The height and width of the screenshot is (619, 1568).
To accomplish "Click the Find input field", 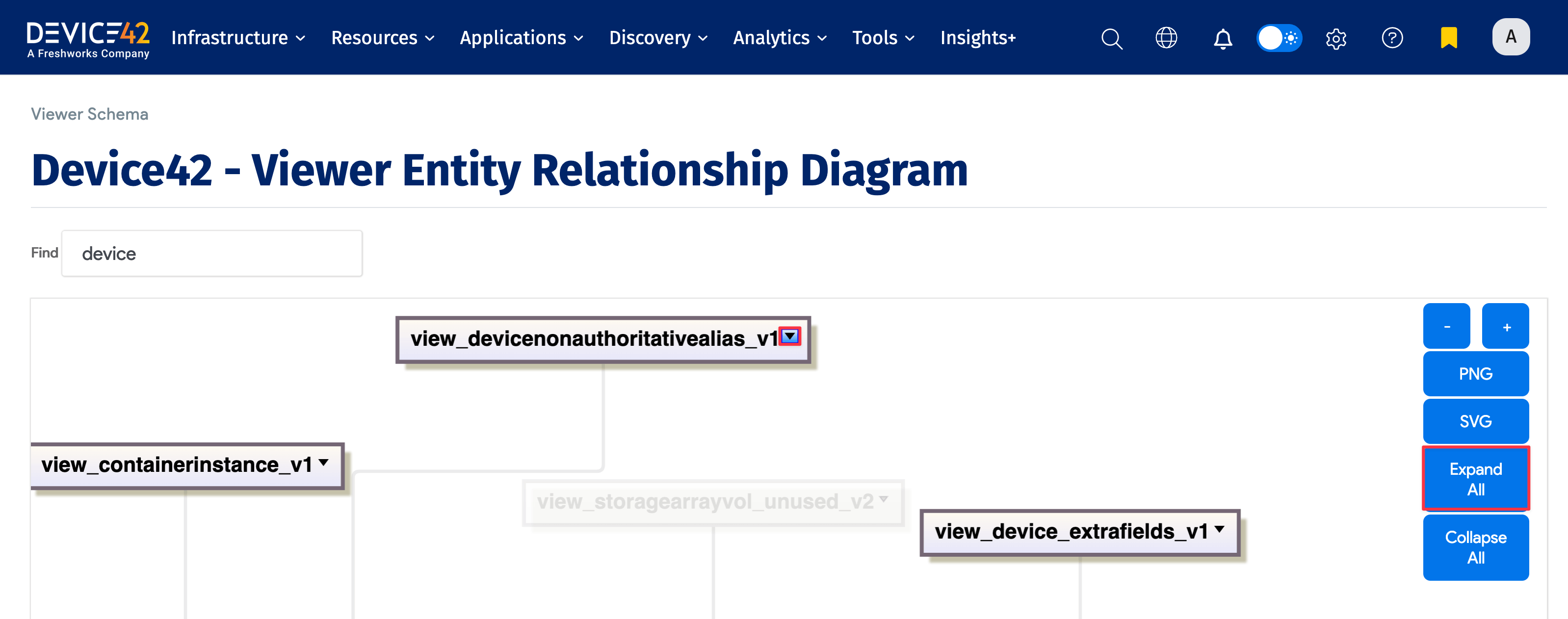I will tap(212, 253).
